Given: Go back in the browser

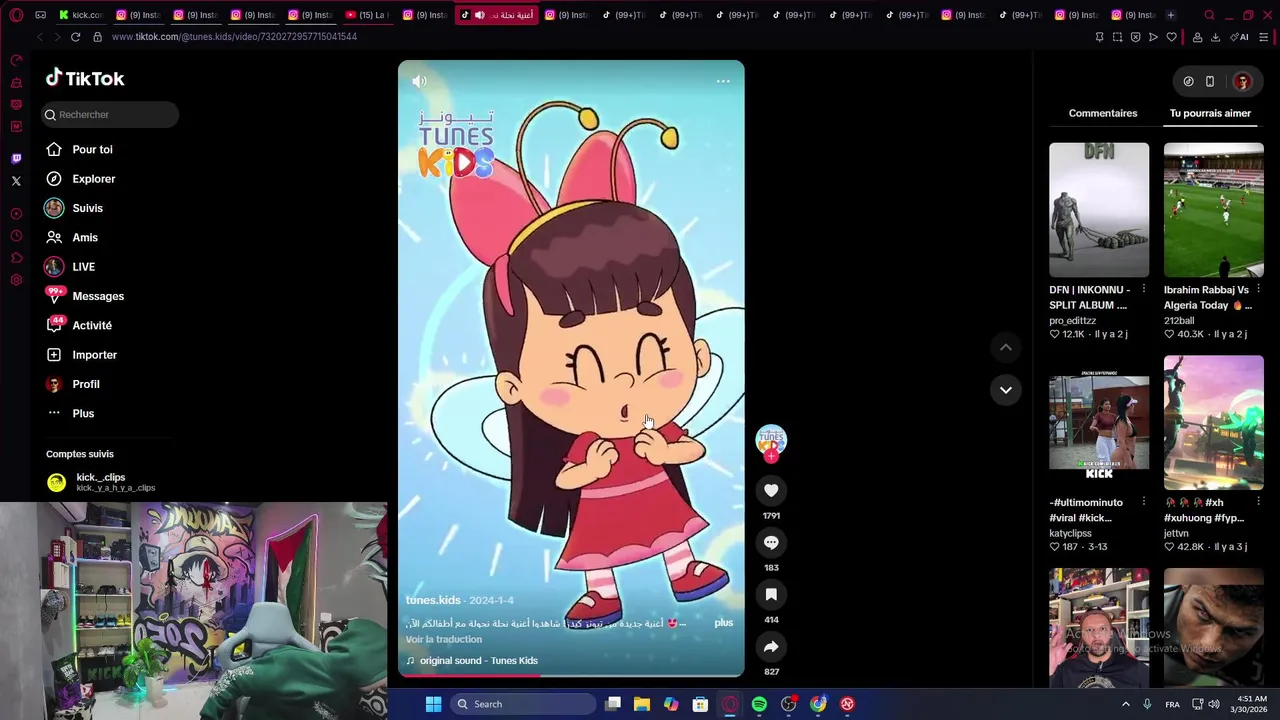Looking at the screenshot, I should (39, 37).
